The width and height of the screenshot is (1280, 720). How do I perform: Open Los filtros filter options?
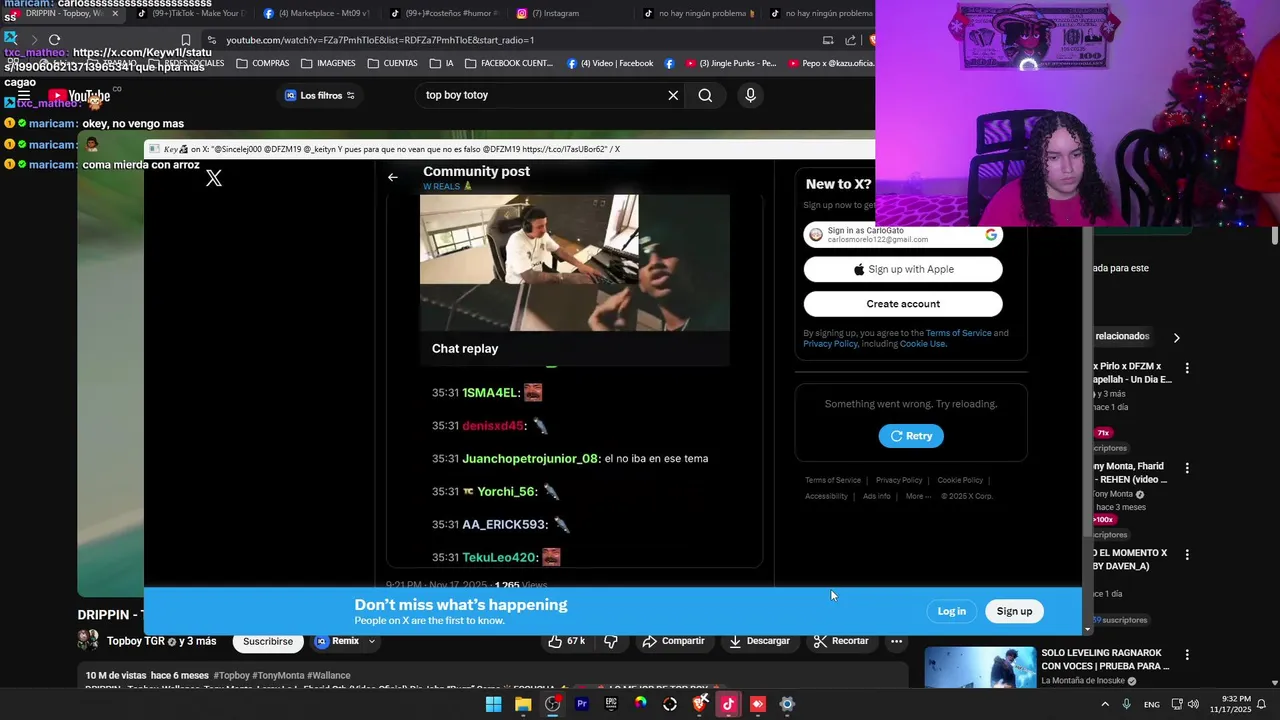(319, 95)
